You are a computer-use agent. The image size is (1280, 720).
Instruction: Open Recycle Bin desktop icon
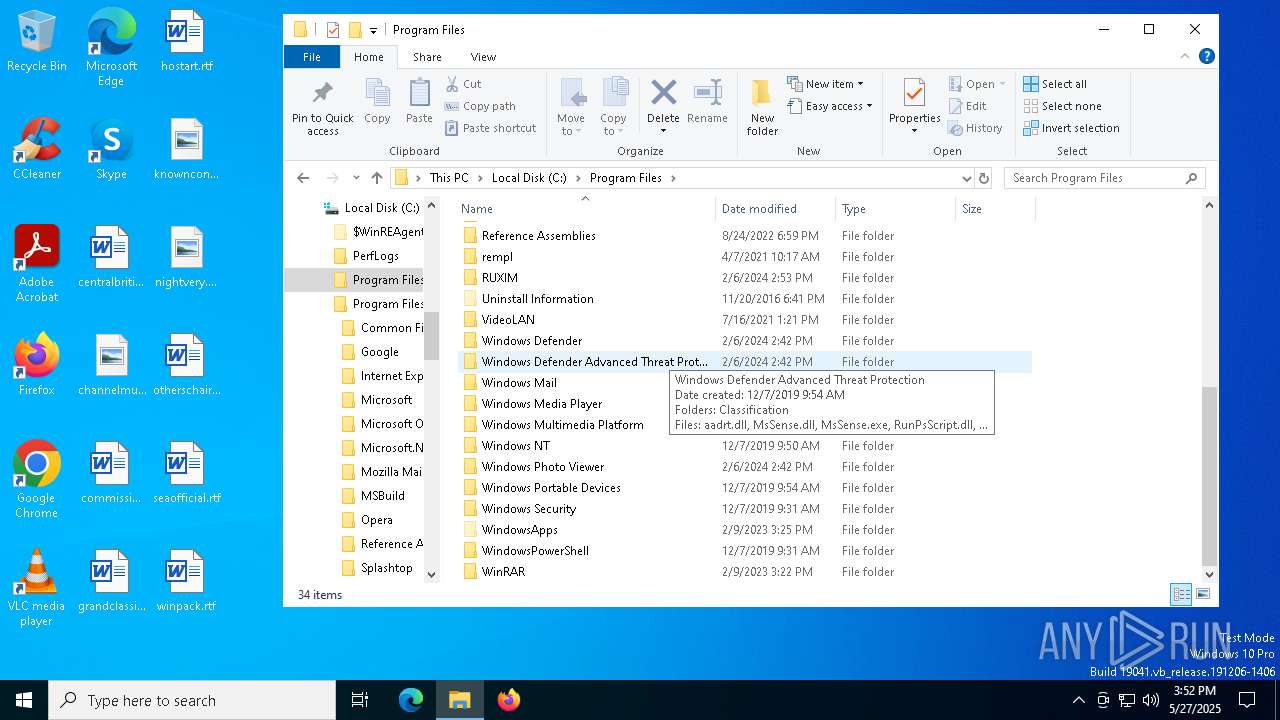click(x=36, y=42)
